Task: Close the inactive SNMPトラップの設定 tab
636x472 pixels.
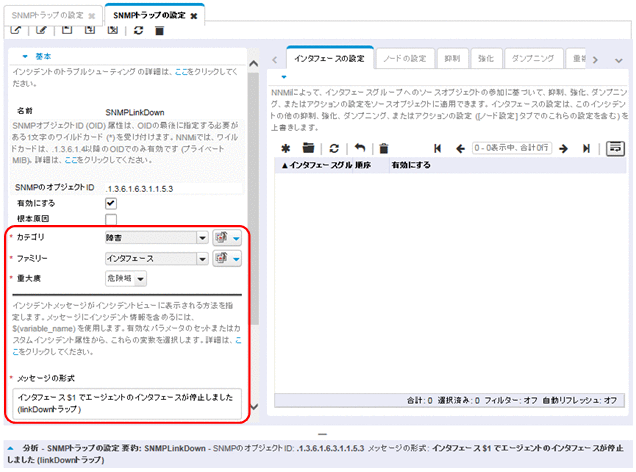Action: coord(92,16)
